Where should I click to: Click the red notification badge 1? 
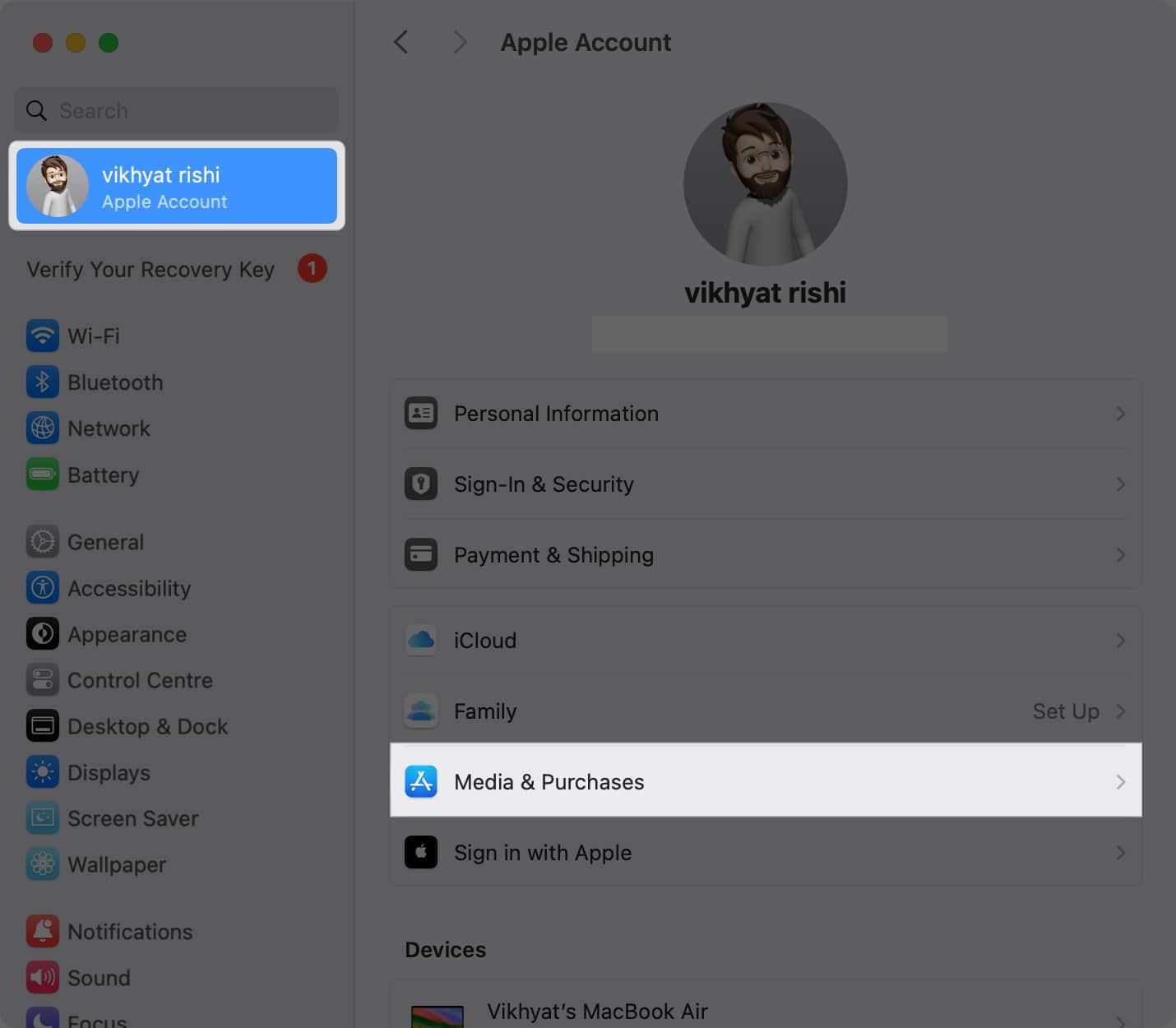[313, 268]
